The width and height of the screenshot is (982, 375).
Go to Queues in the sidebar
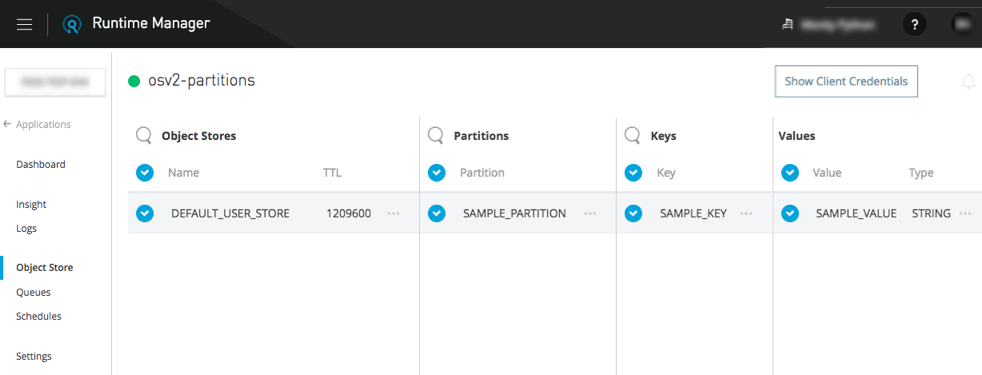pos(33,292)
